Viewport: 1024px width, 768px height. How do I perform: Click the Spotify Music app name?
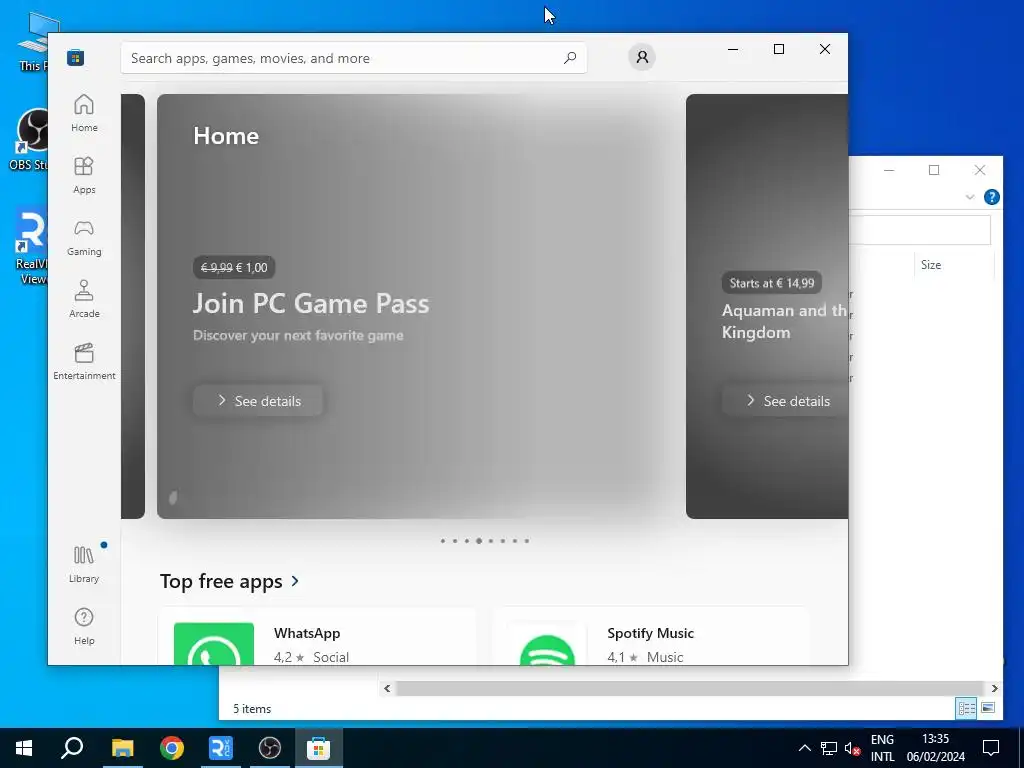point(650,633)
